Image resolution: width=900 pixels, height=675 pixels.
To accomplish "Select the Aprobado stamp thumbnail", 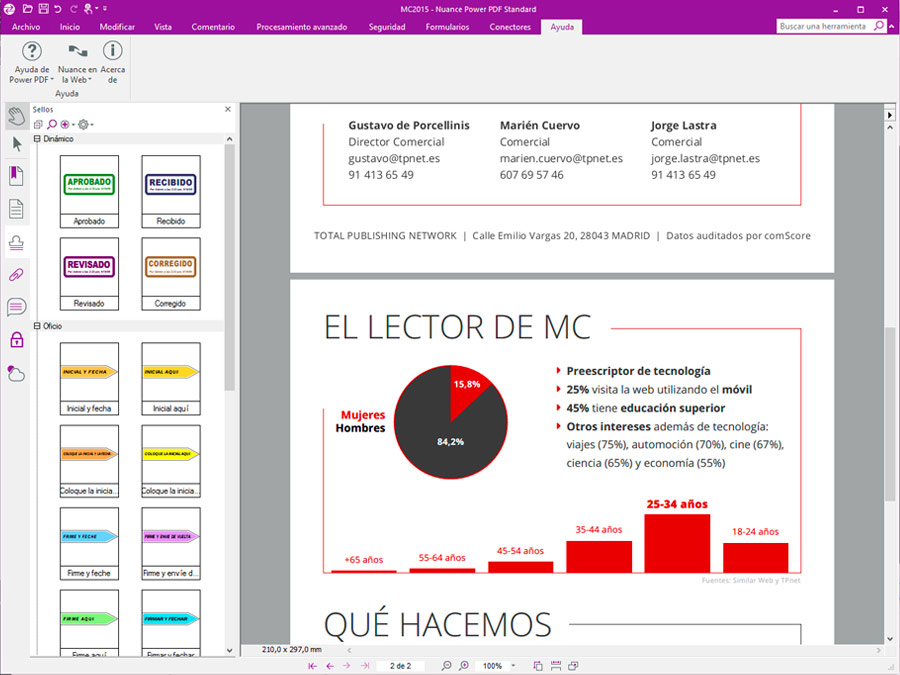I will pos(89,191).
